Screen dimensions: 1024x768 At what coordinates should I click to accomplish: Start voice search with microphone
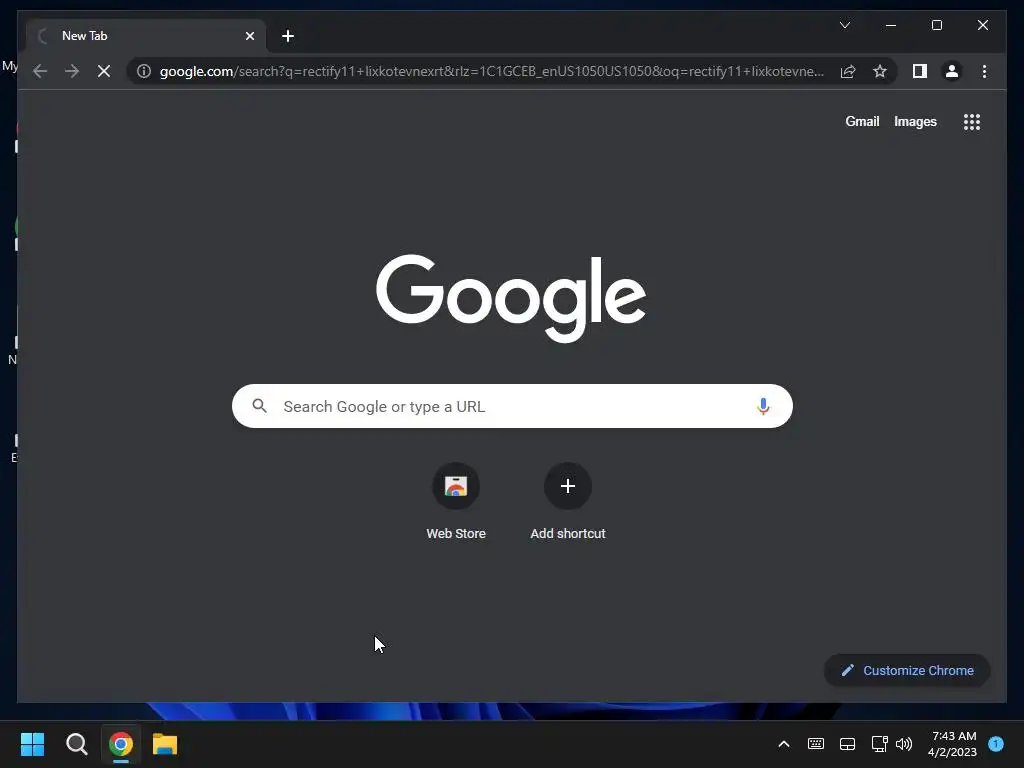pos(763,406)
